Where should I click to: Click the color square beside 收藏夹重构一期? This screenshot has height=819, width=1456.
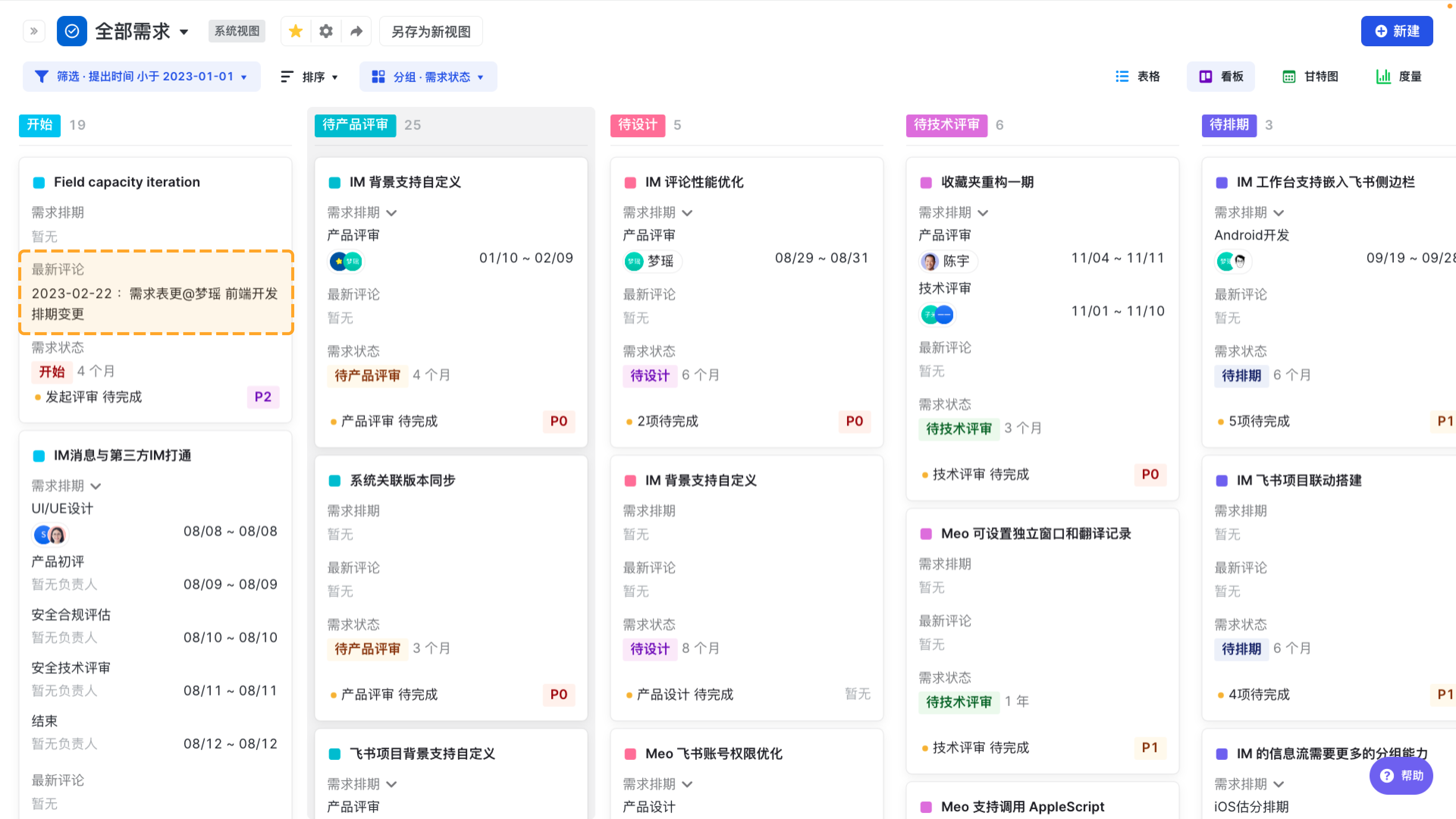coord(926,182)
